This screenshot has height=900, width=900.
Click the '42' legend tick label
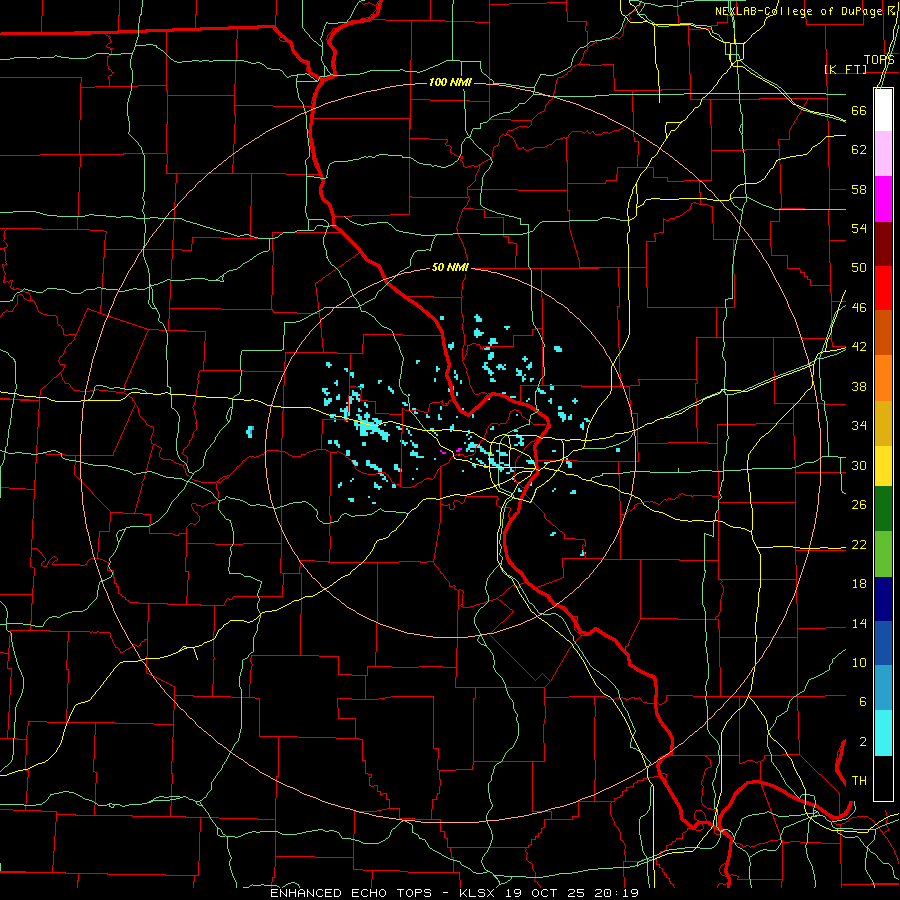point(859,347)
